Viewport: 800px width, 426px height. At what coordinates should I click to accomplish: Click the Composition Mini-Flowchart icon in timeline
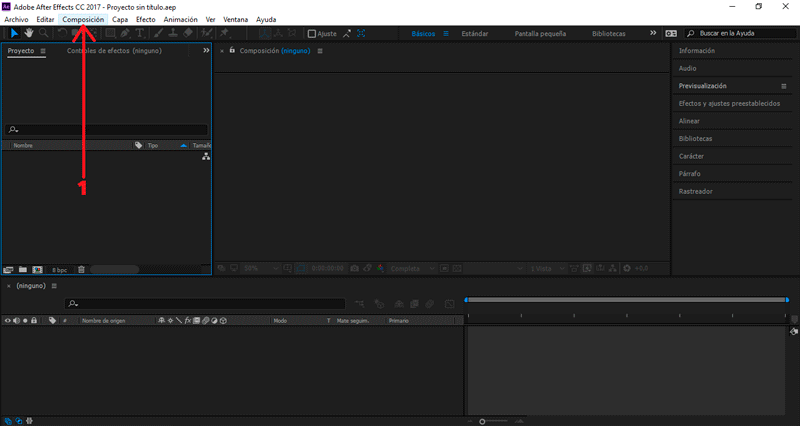[x=360, y=304]
